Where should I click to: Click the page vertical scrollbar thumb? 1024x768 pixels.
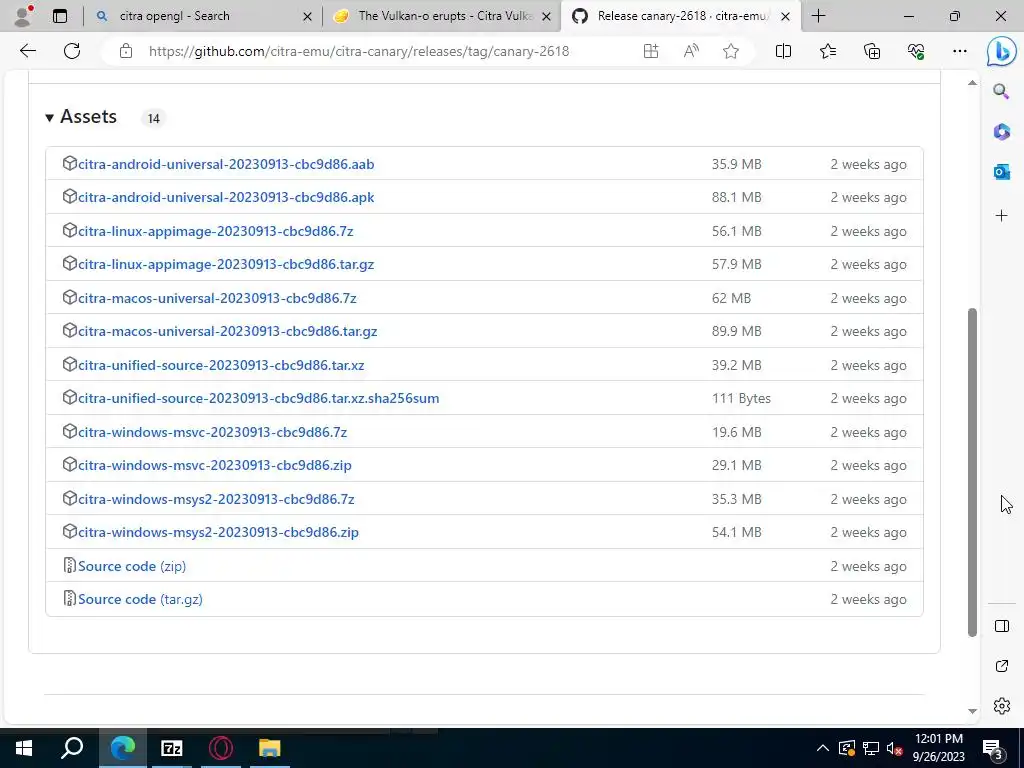coord(972,472)
